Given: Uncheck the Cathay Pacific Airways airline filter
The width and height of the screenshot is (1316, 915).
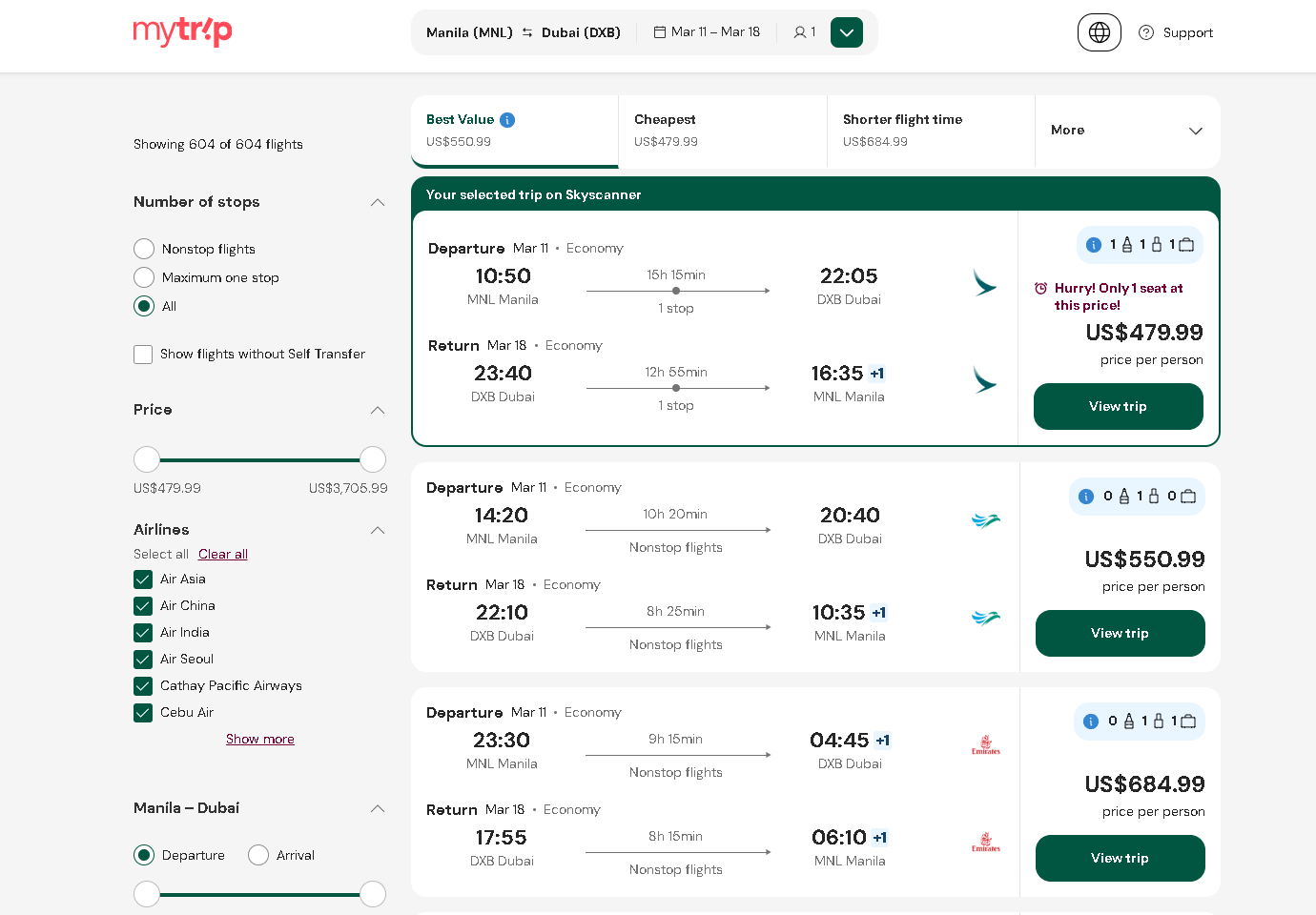Looking at the screenshot, I should (x=143, y=686).
